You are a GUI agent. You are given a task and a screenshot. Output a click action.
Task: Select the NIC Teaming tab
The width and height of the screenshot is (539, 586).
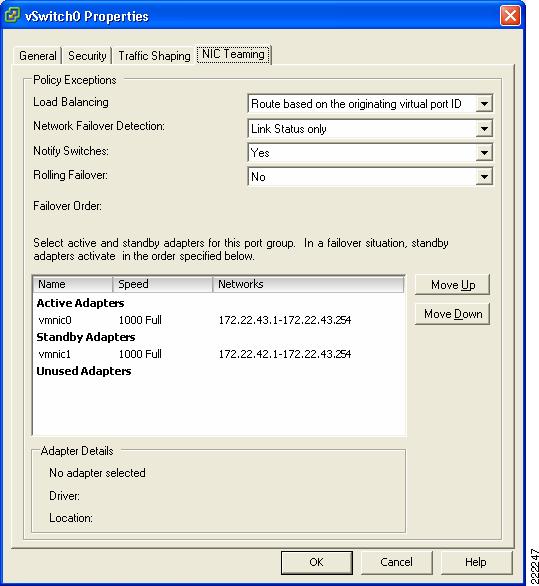pos(233,54)
